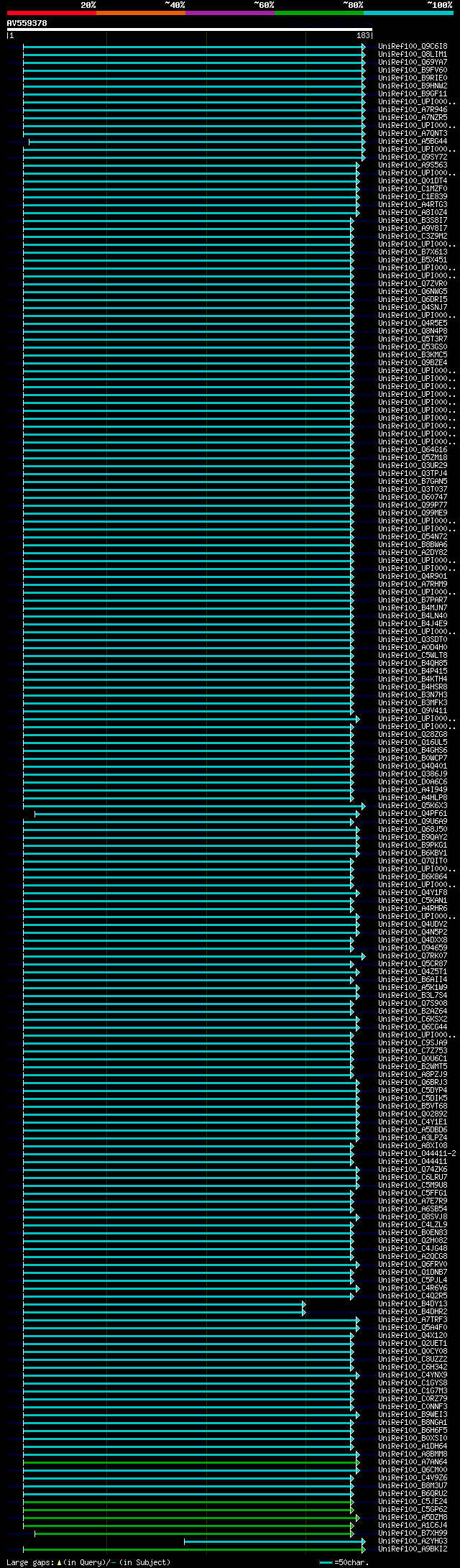
Task: Click the alignment bar for UniRef100_Q9C6I8
Action: click(194, 47)
